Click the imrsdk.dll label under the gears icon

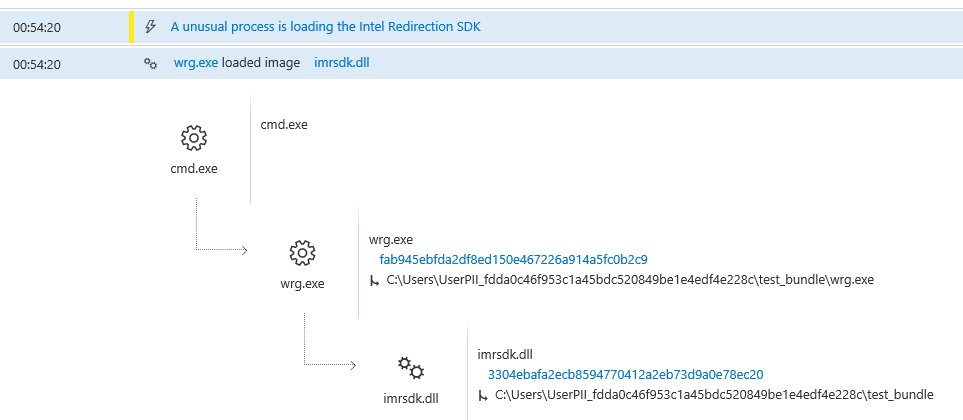click(x=411, y=398)
